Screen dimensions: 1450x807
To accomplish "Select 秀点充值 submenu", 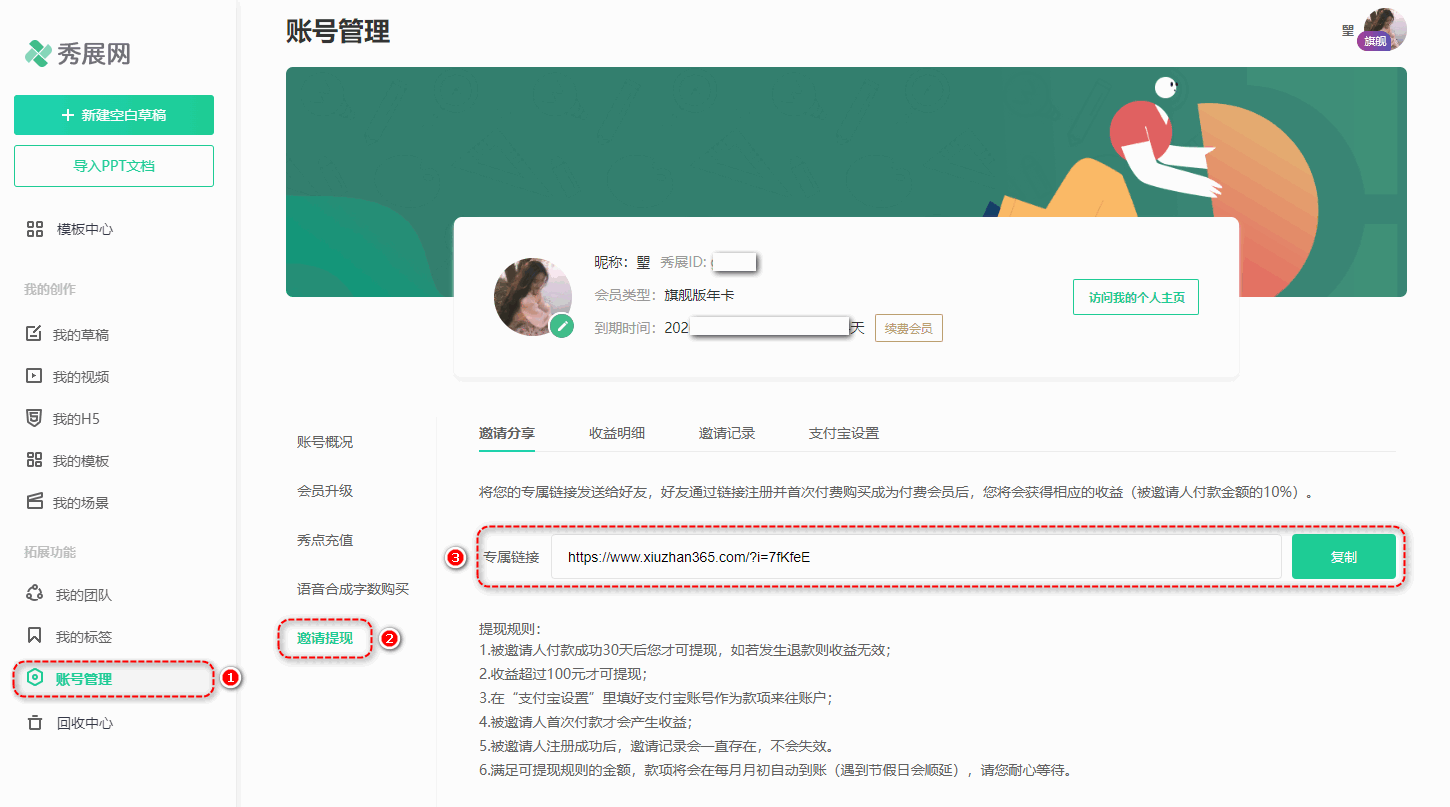I will point(325,540).
